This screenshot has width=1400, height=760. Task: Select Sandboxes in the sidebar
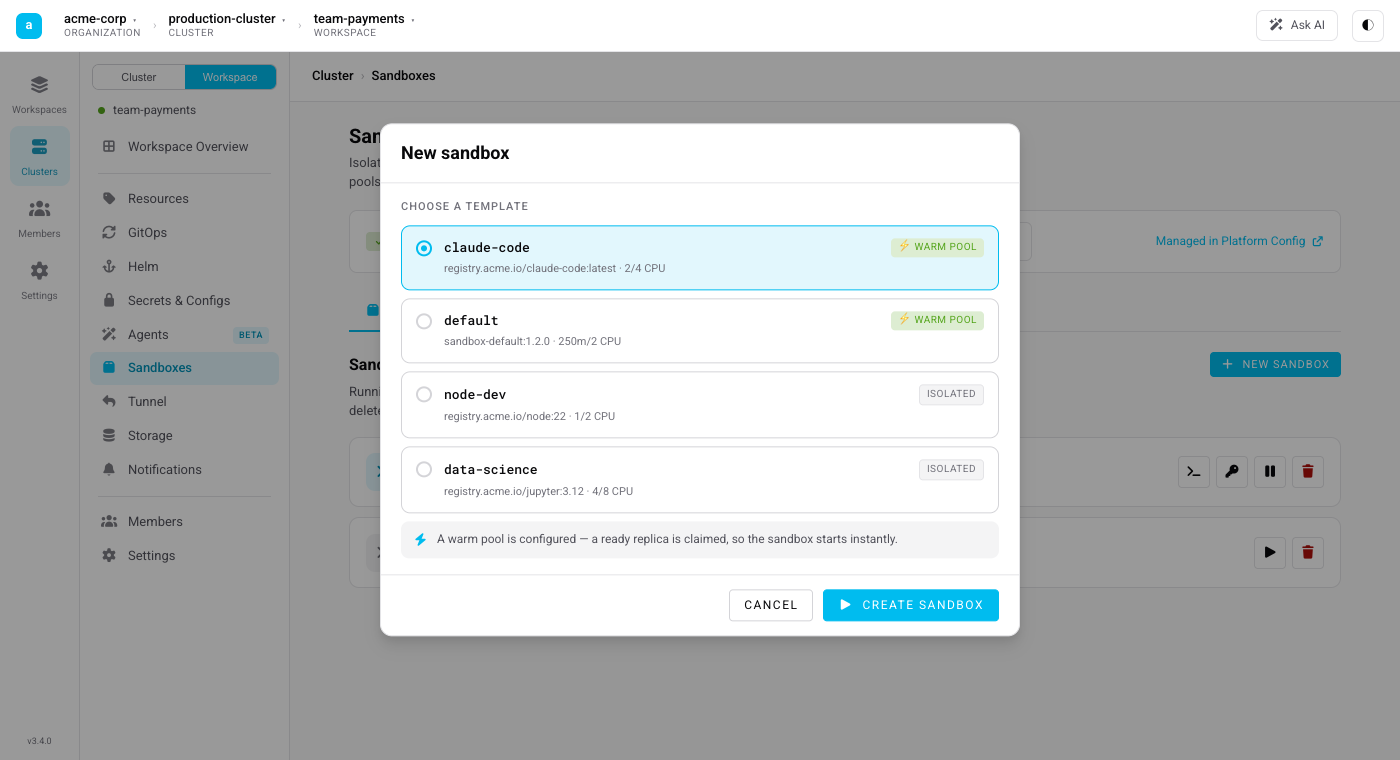point(185,368)
